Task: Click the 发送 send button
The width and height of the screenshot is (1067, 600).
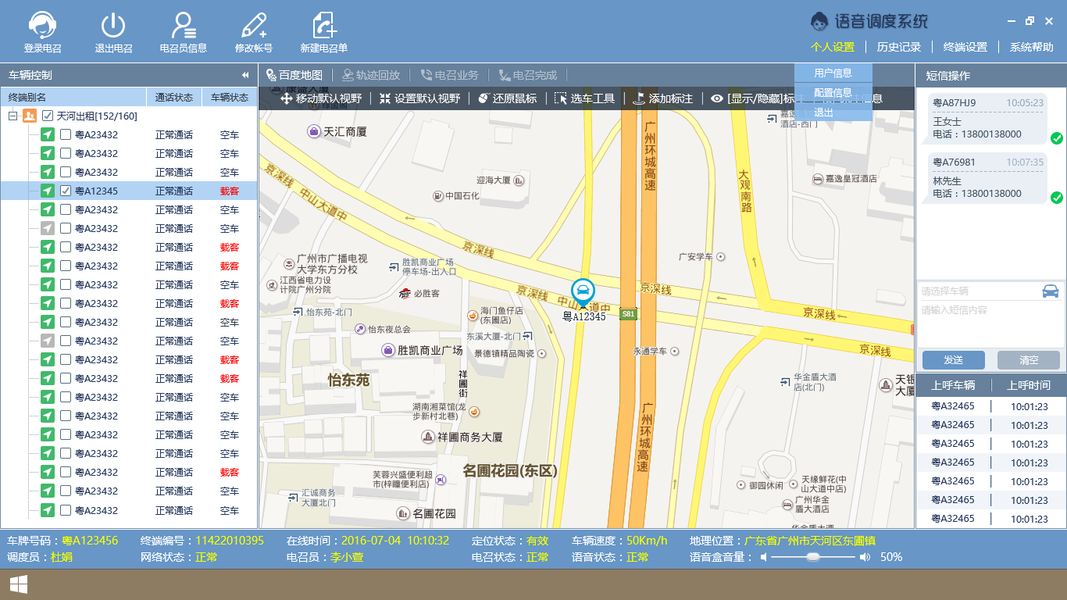Action: pyautogui.click(x=953, y=360)
